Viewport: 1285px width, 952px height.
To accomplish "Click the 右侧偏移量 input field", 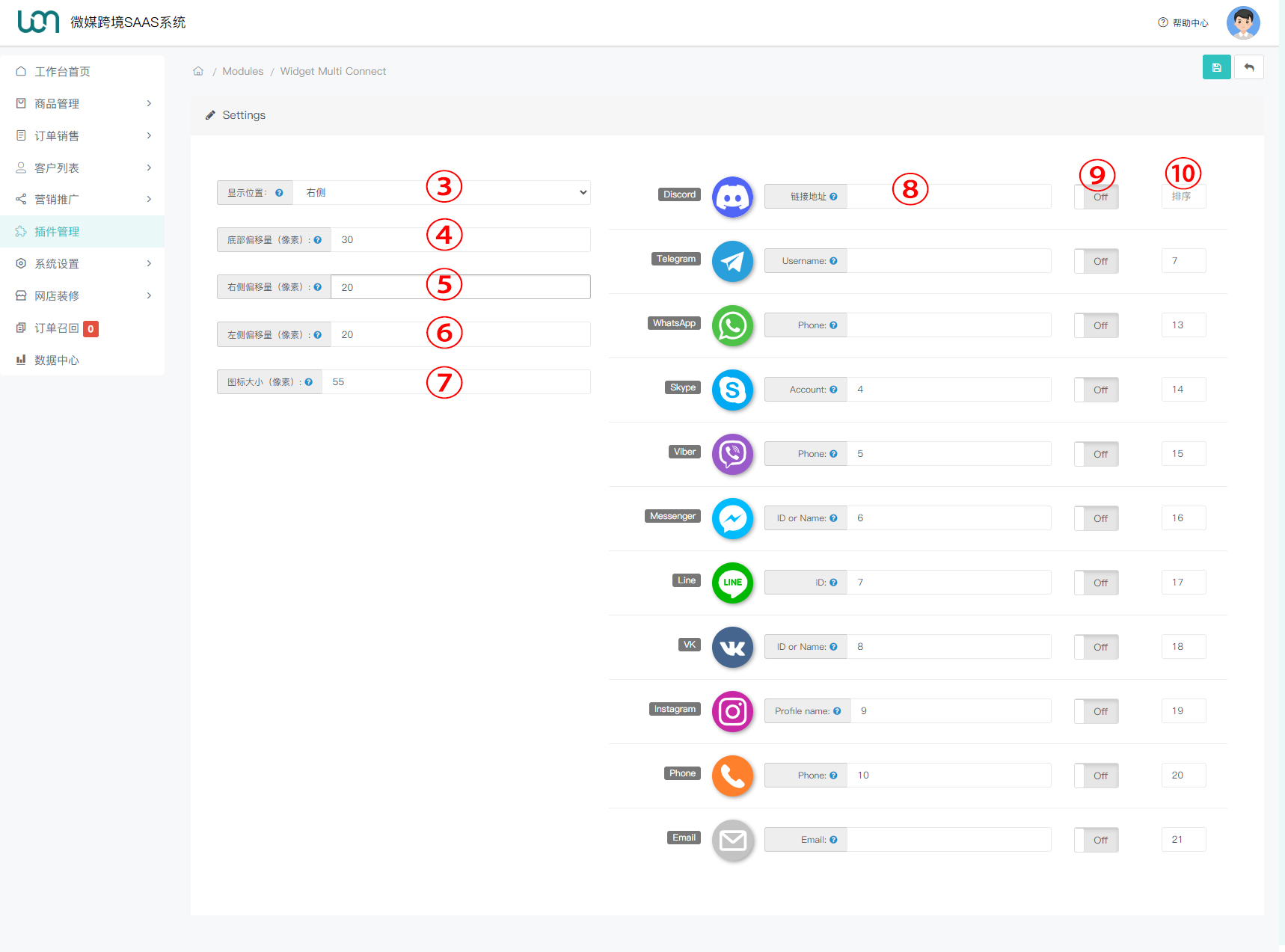I will click(x=461, y=287).
